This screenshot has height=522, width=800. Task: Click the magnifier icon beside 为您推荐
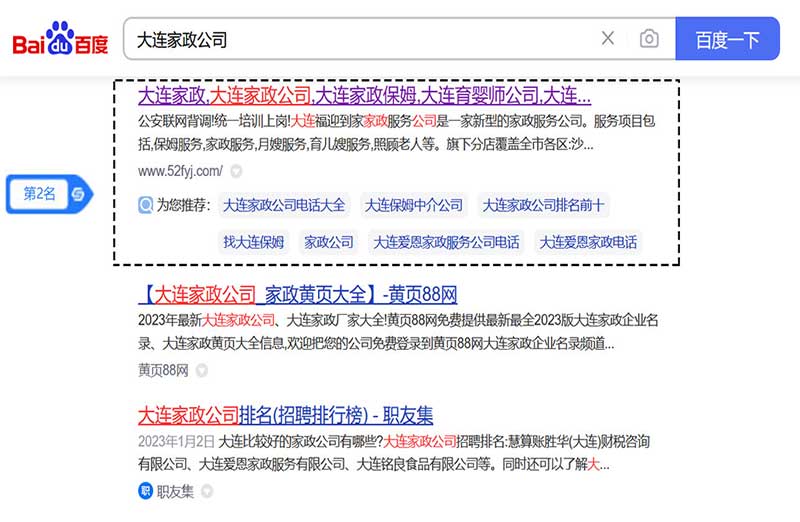146,205
